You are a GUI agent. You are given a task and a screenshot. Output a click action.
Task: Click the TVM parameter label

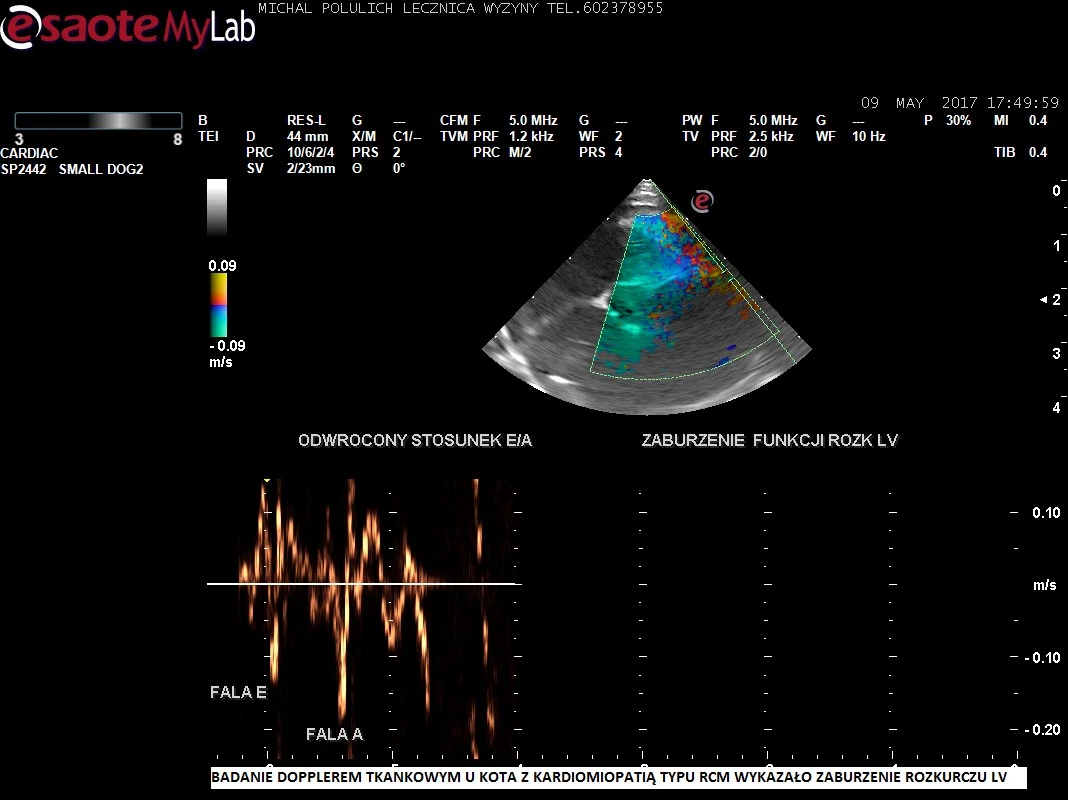(x=453, y=137)
